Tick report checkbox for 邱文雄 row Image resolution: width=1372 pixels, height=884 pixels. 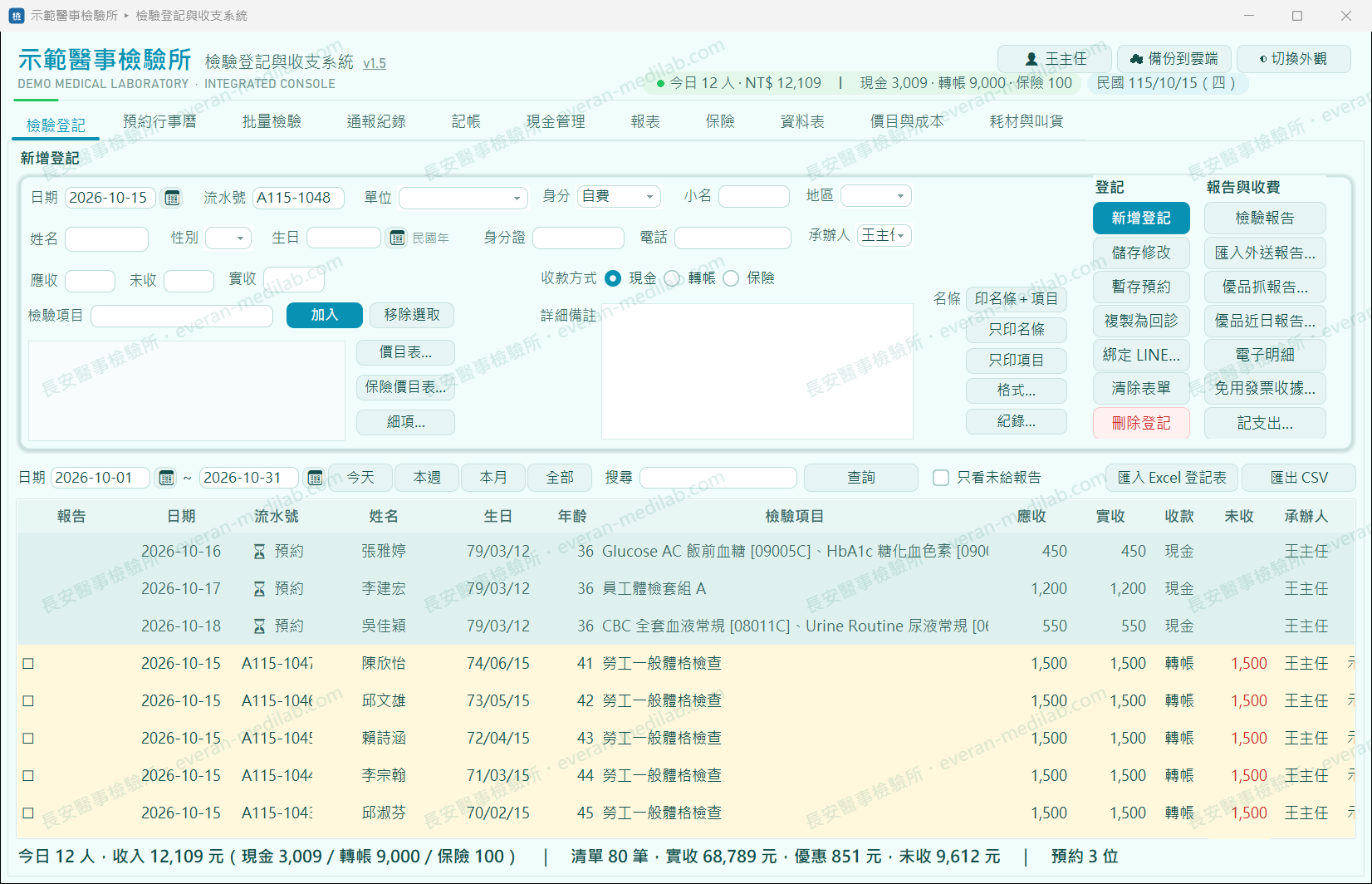point(28,701)
